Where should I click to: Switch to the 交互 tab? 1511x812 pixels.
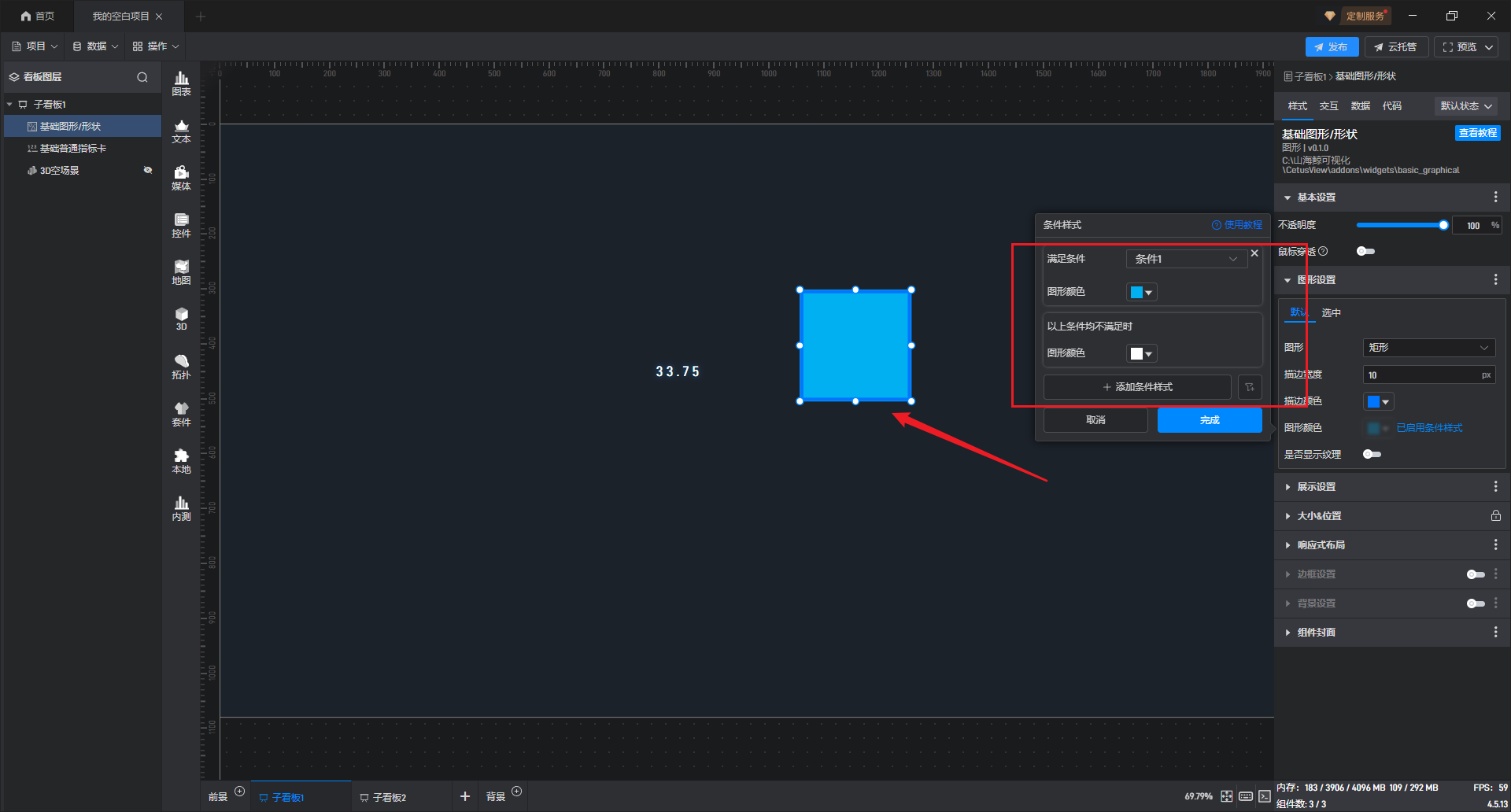[1328, 106]
